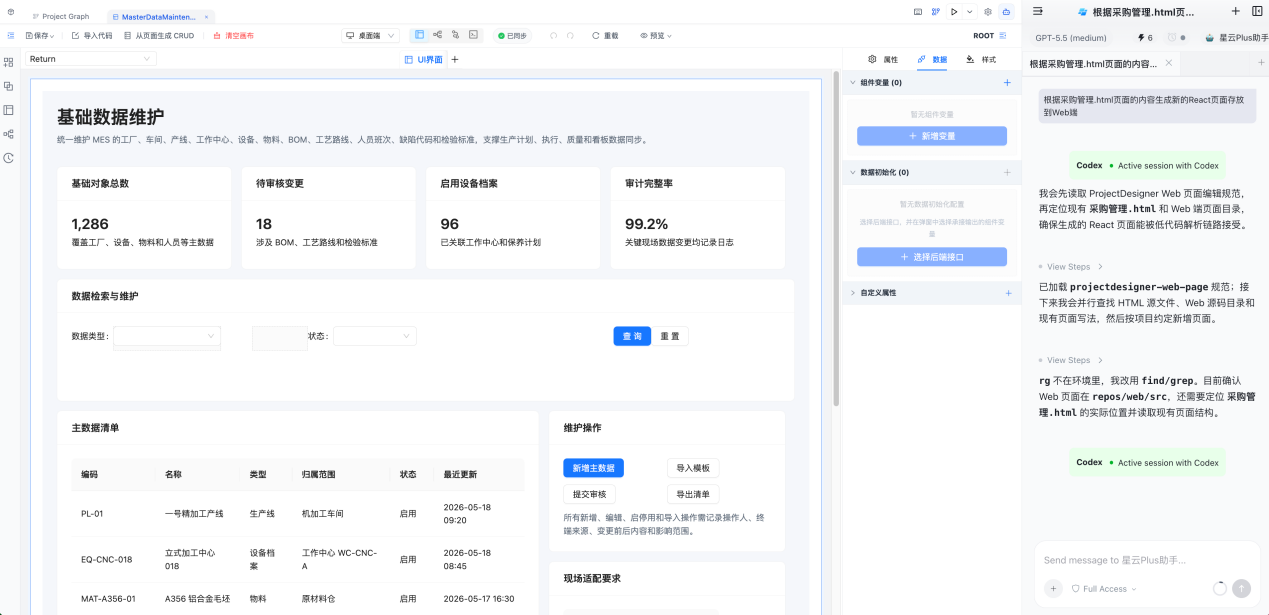The image size is (1269, 615).
Task: Open the 保存 dropdown menu
Action: click(x=39, y=35)
